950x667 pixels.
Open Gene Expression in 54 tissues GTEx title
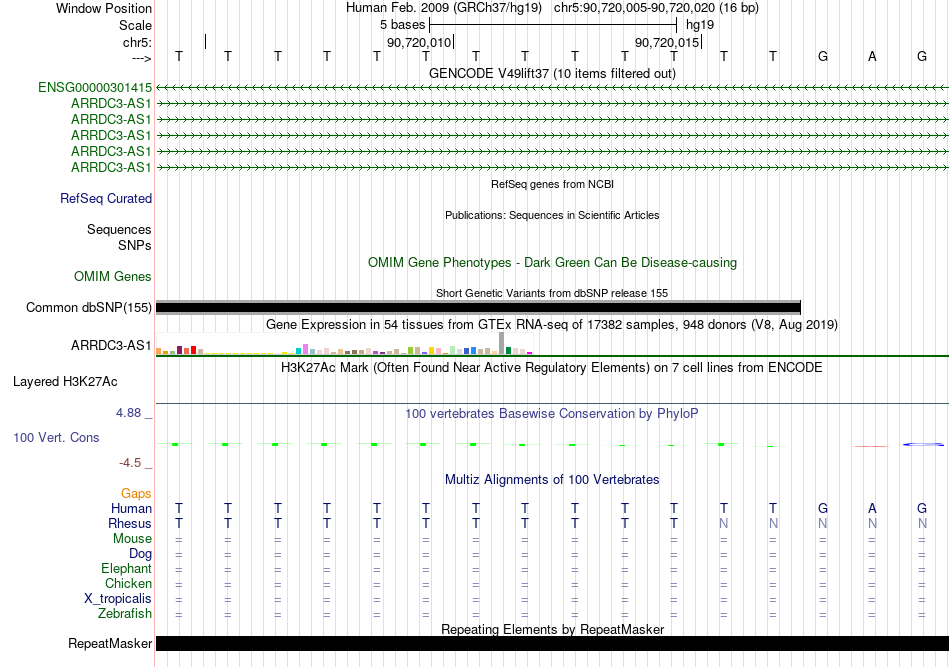pyautogui.click(x=552, y=324)
